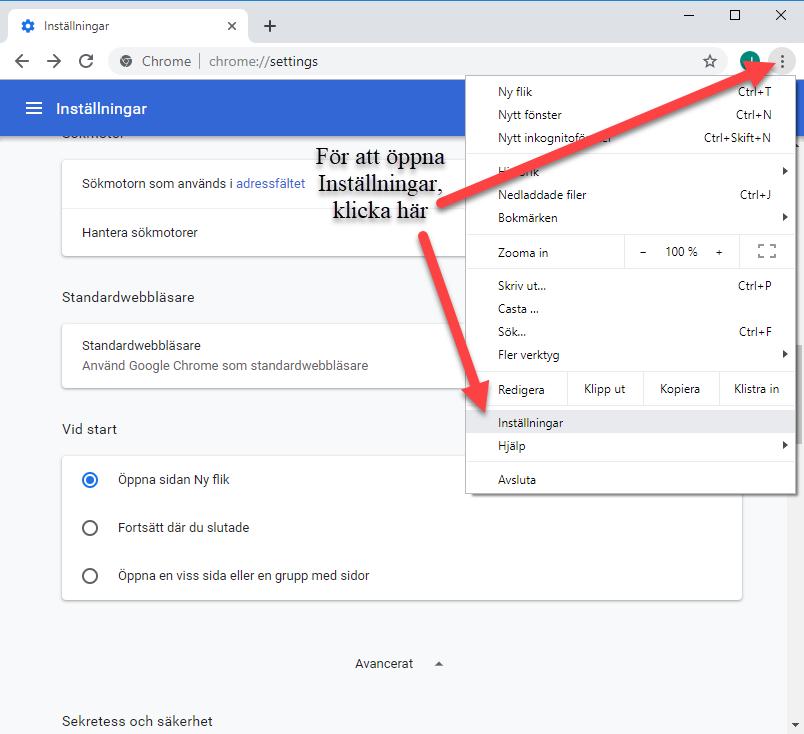Click the Chrome site info icon
804x734 pixels.
click(126, 62)
